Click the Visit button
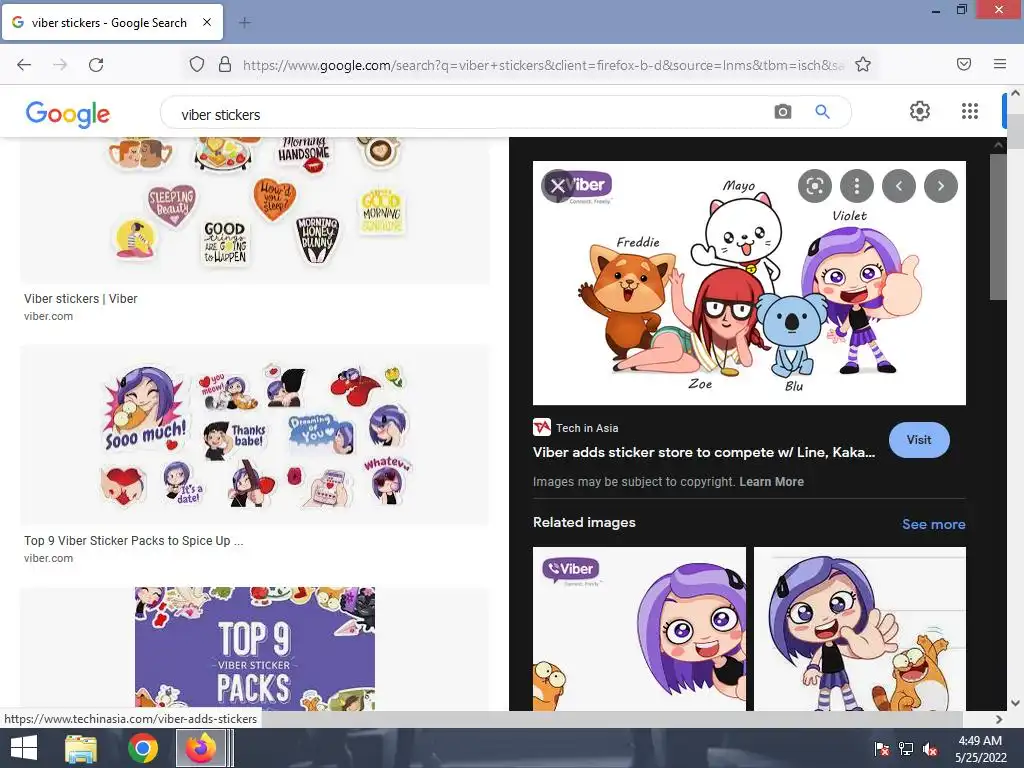The height and width of the screenshot is (768, 1024). [919, 440]
